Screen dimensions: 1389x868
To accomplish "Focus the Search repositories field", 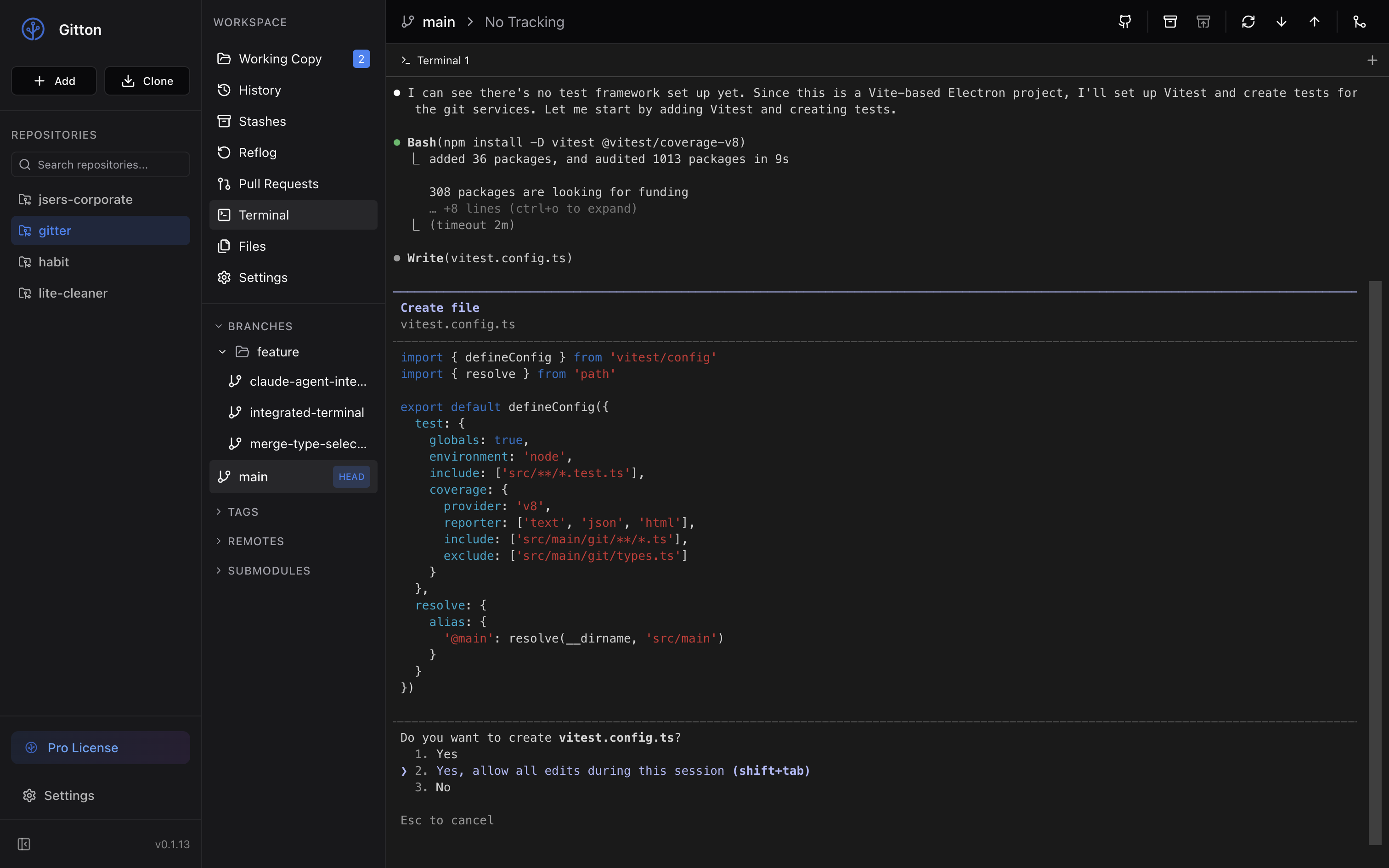I will pyautogui.click(x=101, y=165).
